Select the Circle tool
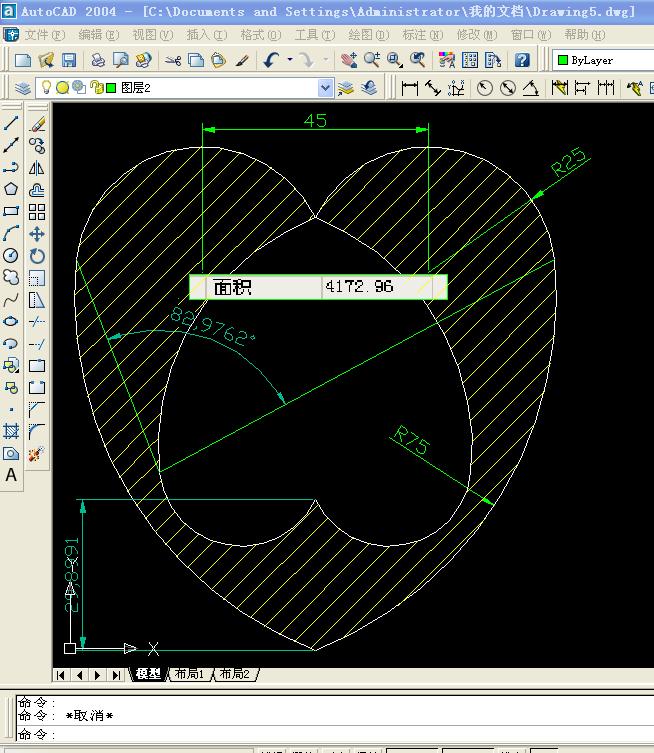 11,255
